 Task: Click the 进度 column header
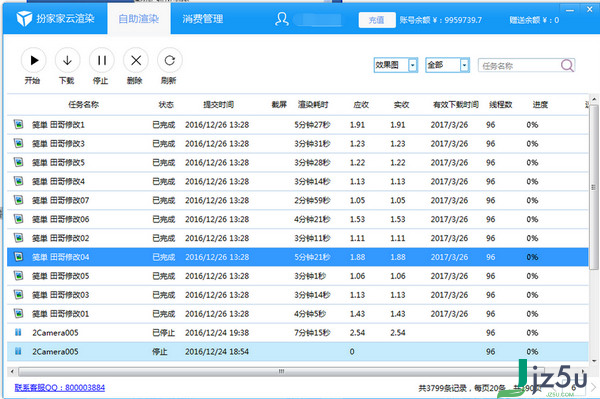pyautogui.click(x=540, y=105)
